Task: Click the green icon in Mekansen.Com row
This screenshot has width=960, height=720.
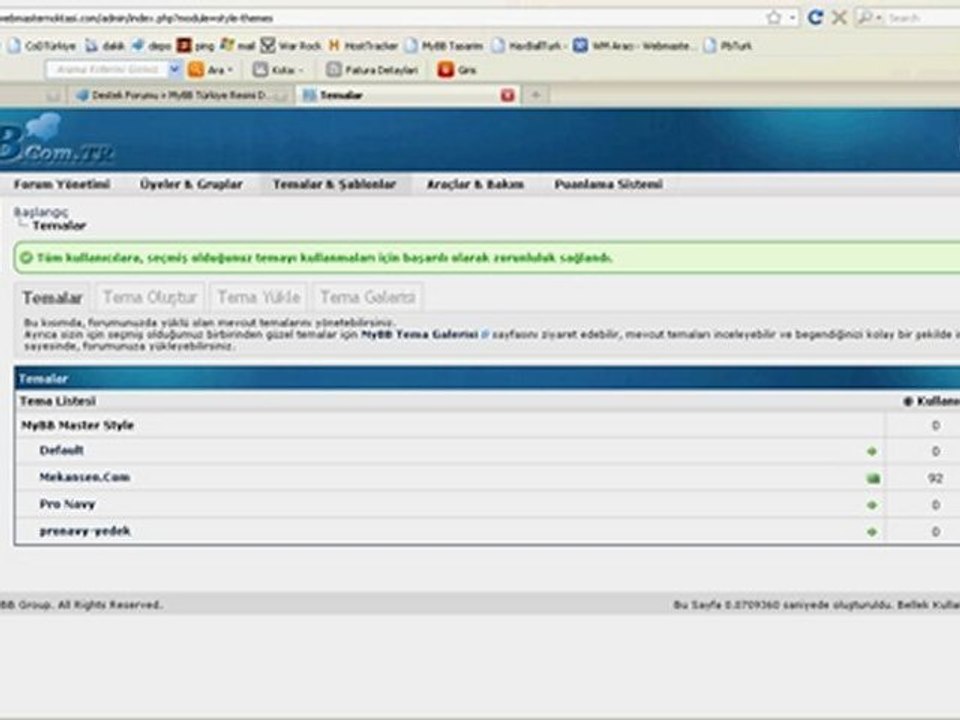Action: point(873,479)
